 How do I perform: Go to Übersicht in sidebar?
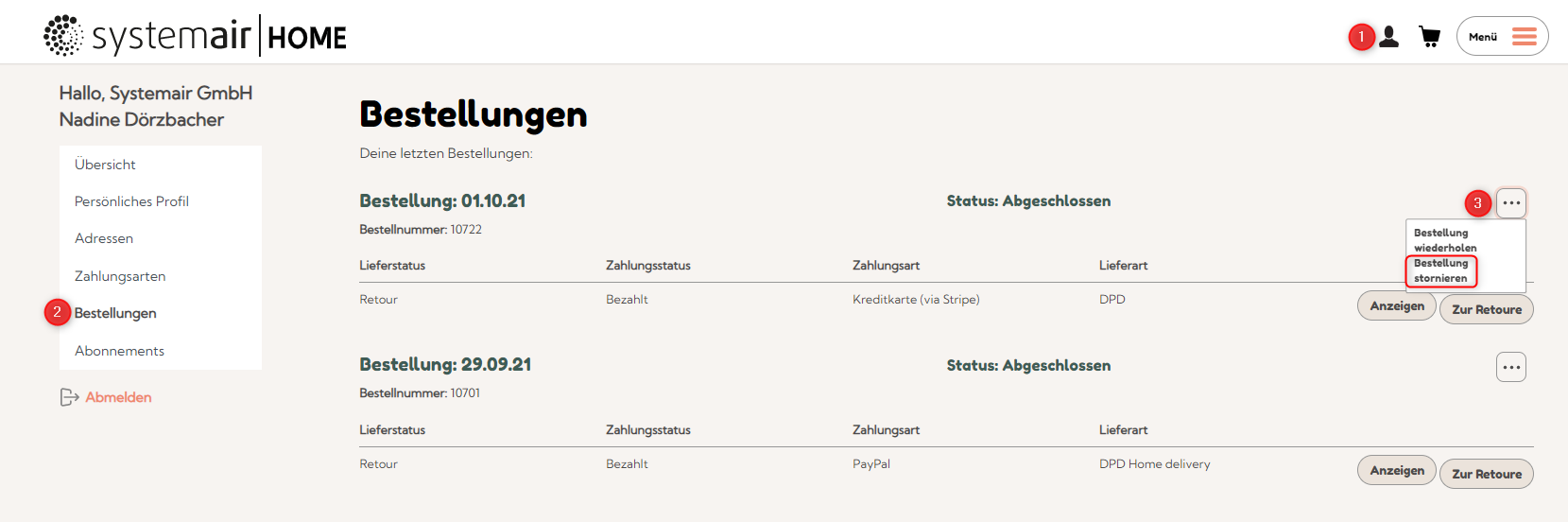pyautogui.click(x=105, y=165)
